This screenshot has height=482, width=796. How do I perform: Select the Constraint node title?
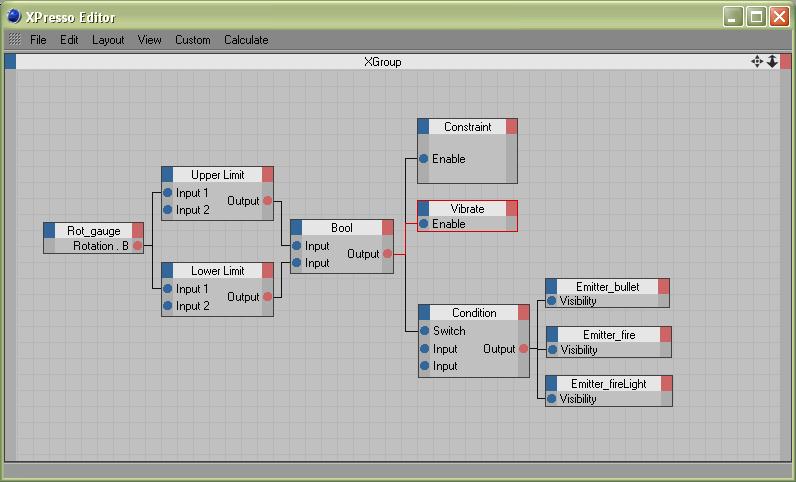point(468,126)
